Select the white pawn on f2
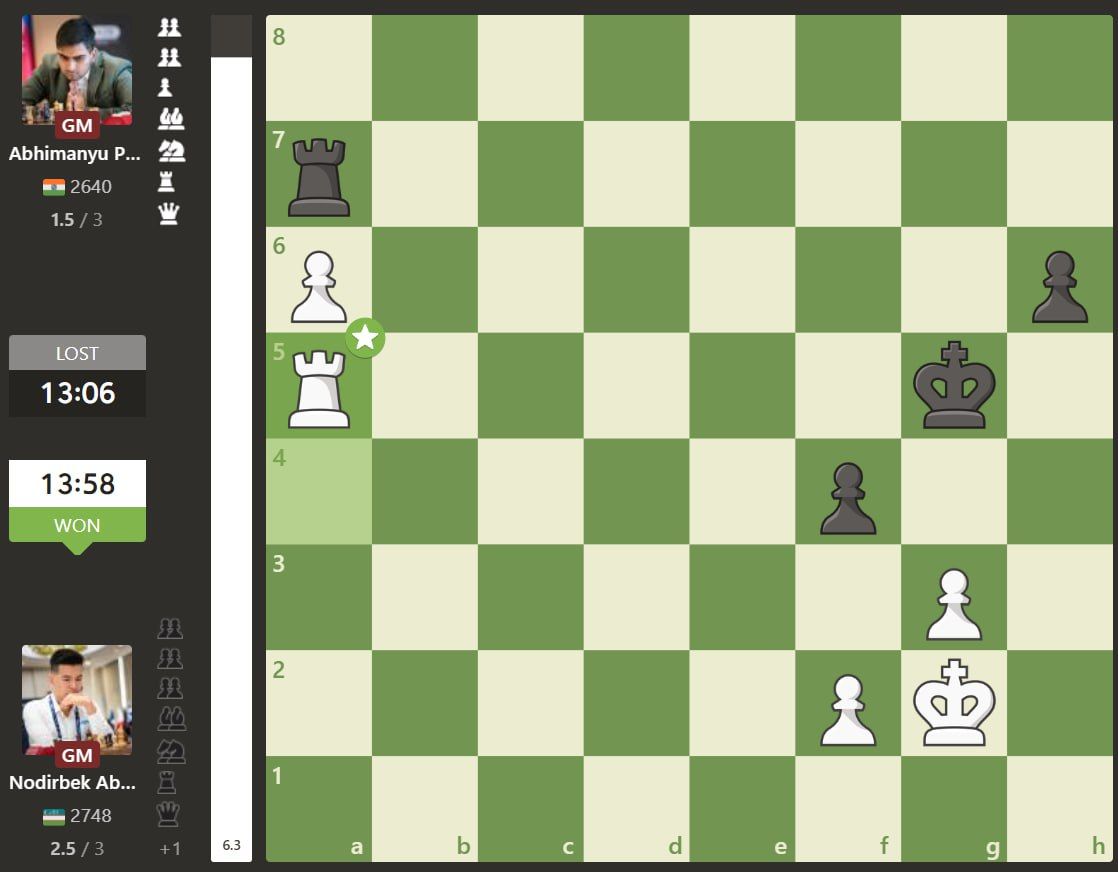Viewport: 1118px width, 872px height. click(848, 710)
